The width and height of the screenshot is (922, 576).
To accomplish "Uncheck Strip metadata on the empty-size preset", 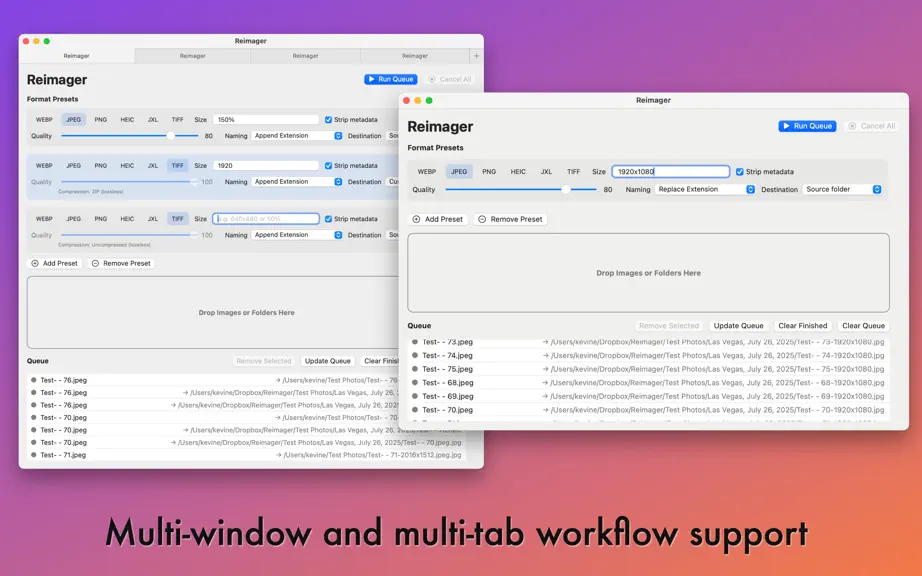I will tap(329, 219).
